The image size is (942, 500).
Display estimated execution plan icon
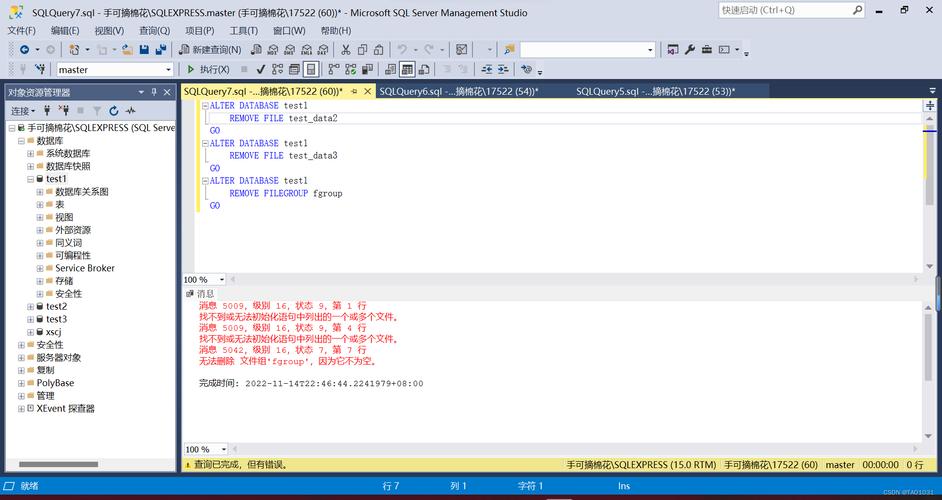(277, 70)
